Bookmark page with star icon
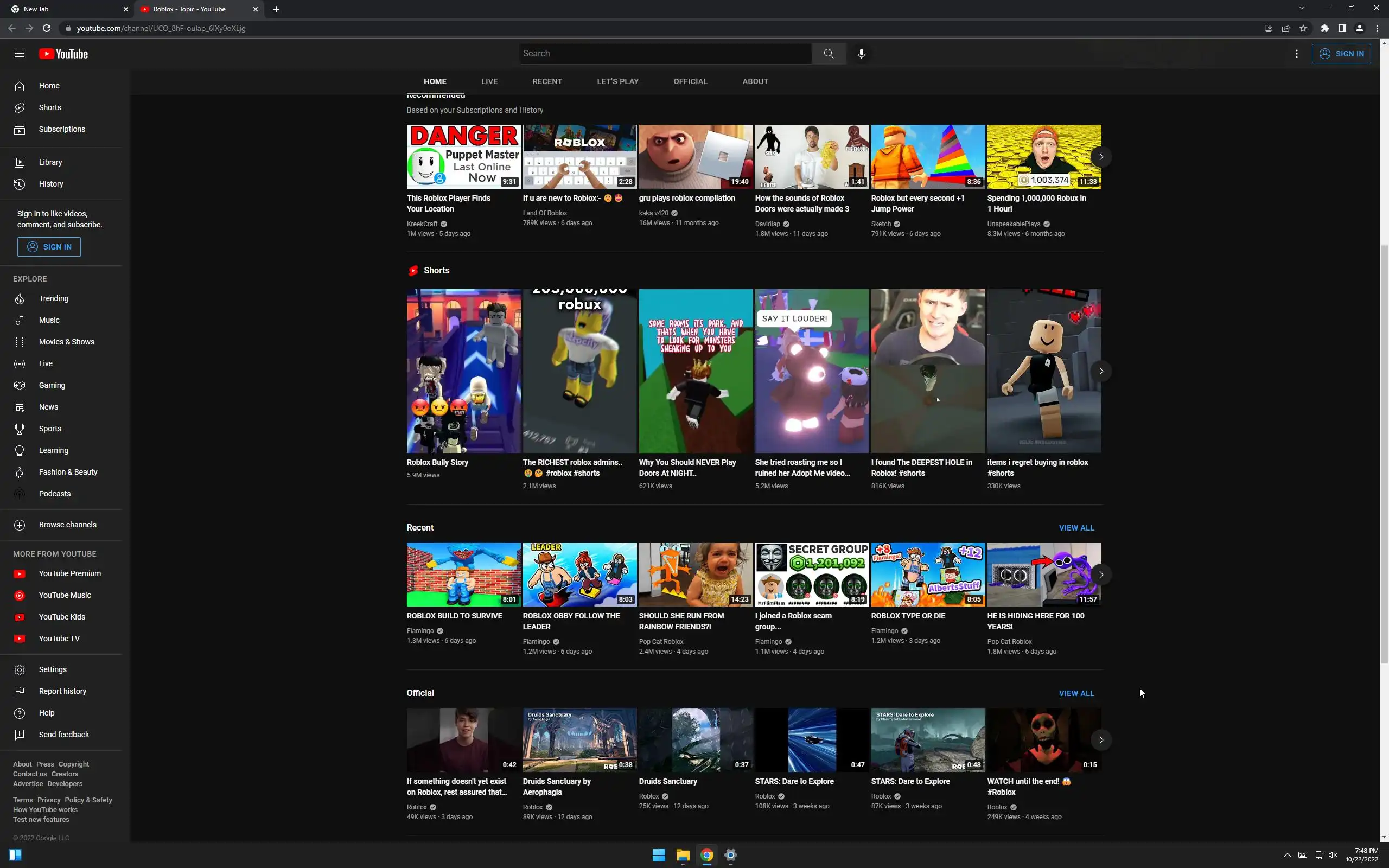Image resolution: width=1389 pixels, height=868 pixels. (x=1303, y=28)
